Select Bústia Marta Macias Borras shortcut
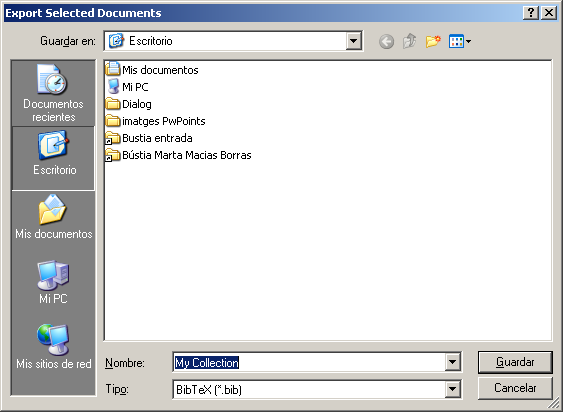563x412 pixels. [x=178, y=155]
